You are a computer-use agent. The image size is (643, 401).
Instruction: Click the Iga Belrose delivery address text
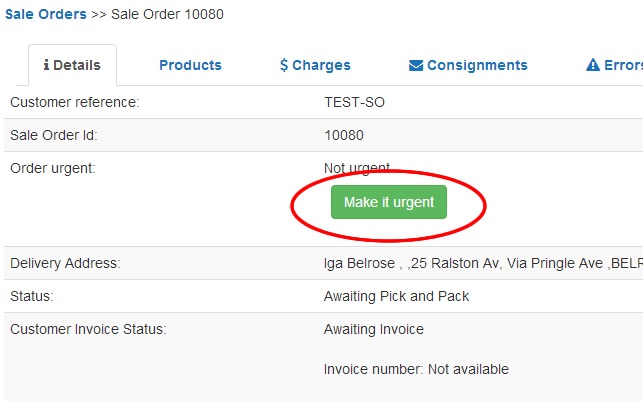483,263
